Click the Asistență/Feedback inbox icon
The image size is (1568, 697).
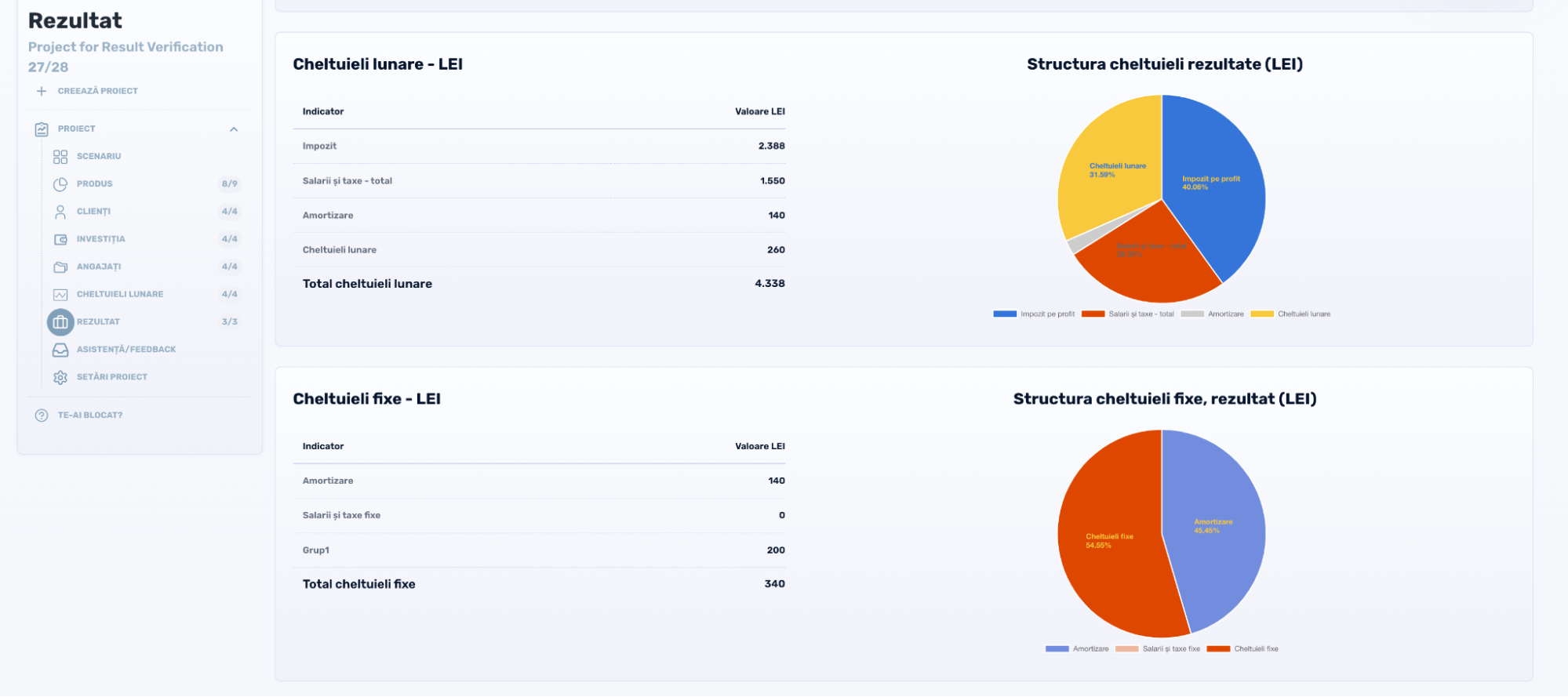tap(60, 350)
